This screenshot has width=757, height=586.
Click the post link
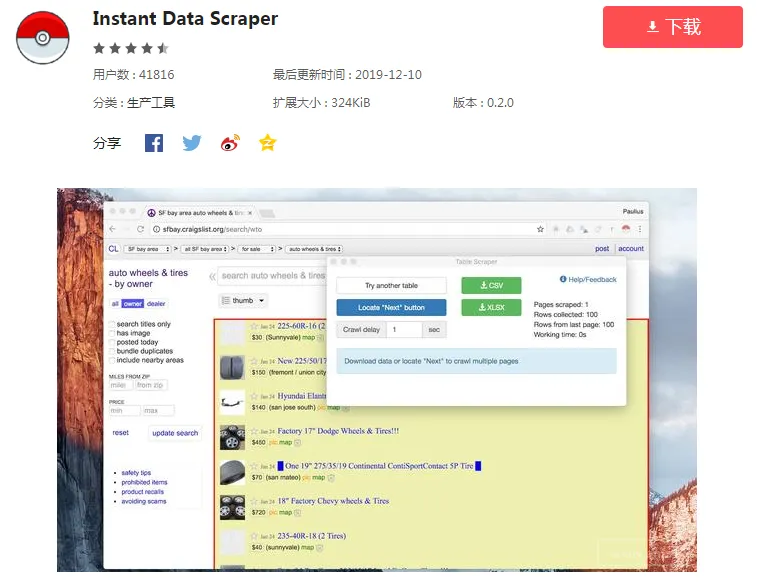pos(602,249)
